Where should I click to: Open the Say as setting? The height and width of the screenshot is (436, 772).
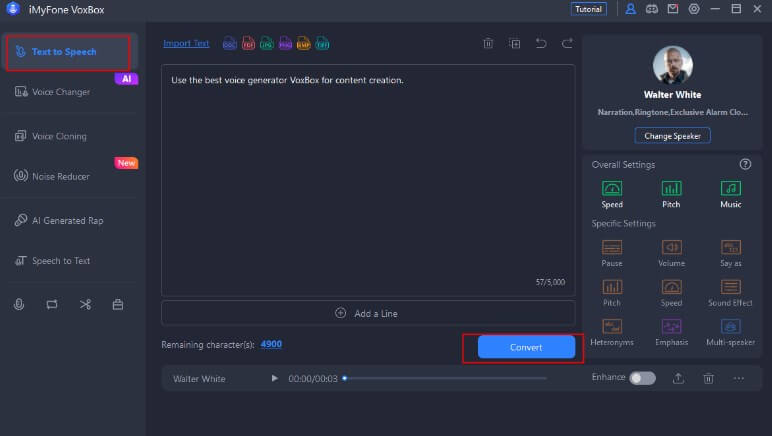point(731,253)
